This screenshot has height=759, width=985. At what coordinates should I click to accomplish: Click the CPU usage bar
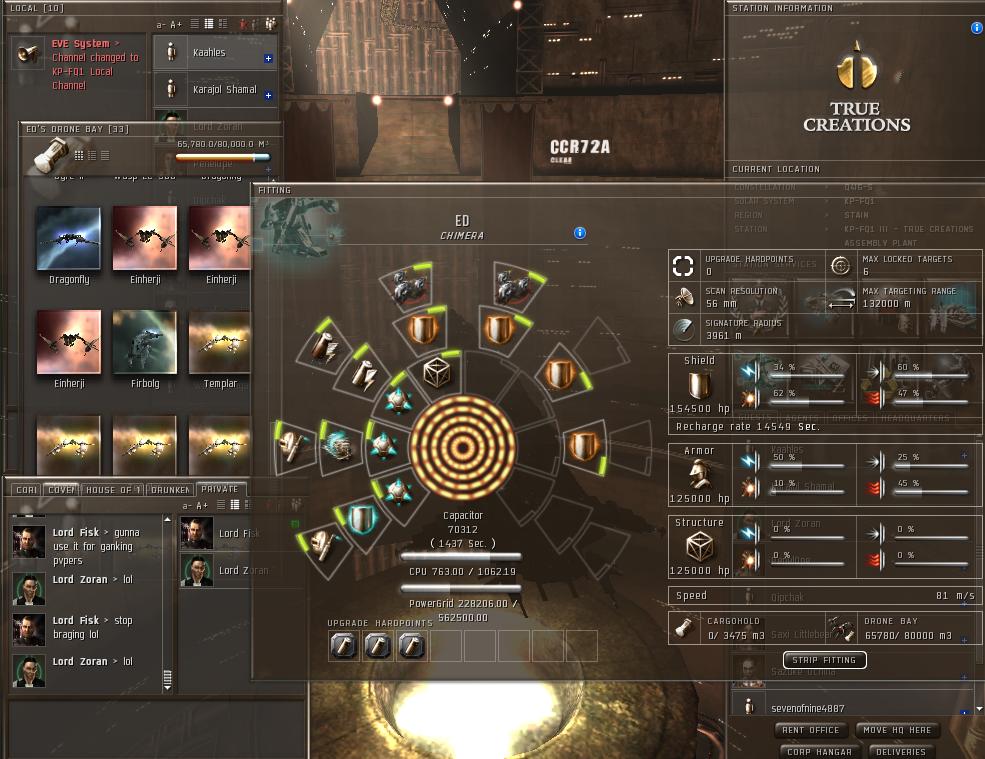tap(461, 557)
